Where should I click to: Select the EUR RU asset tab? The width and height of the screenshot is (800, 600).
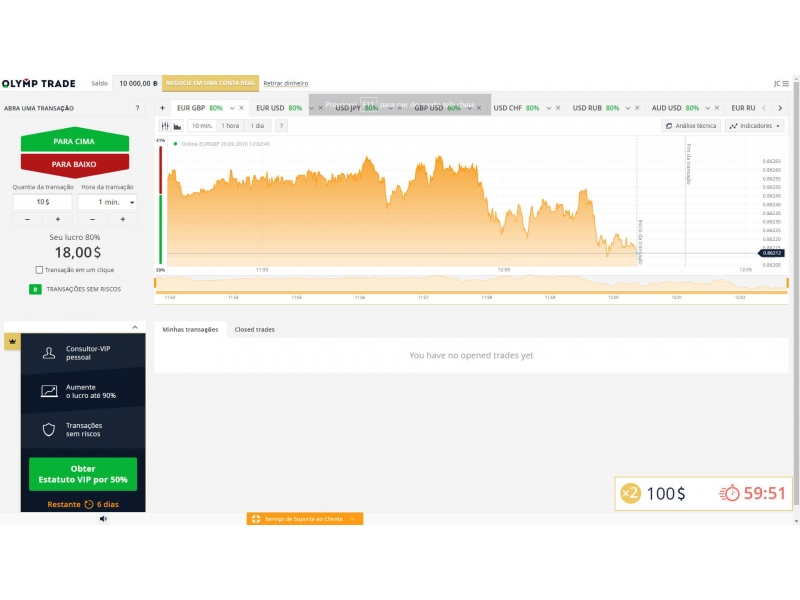click(x=743, y=108)
